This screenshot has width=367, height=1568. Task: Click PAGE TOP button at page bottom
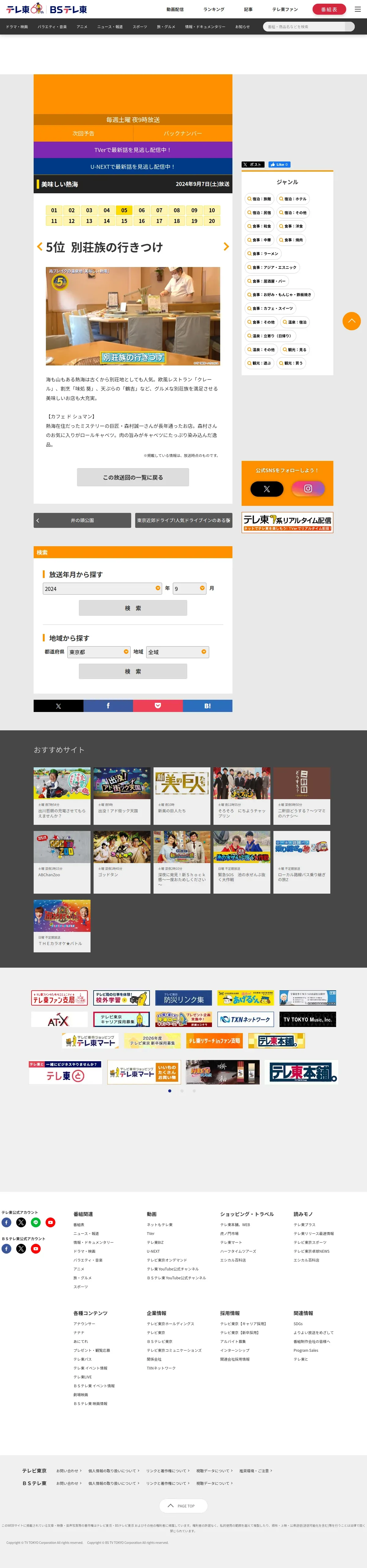click(x=184, y=1505)
